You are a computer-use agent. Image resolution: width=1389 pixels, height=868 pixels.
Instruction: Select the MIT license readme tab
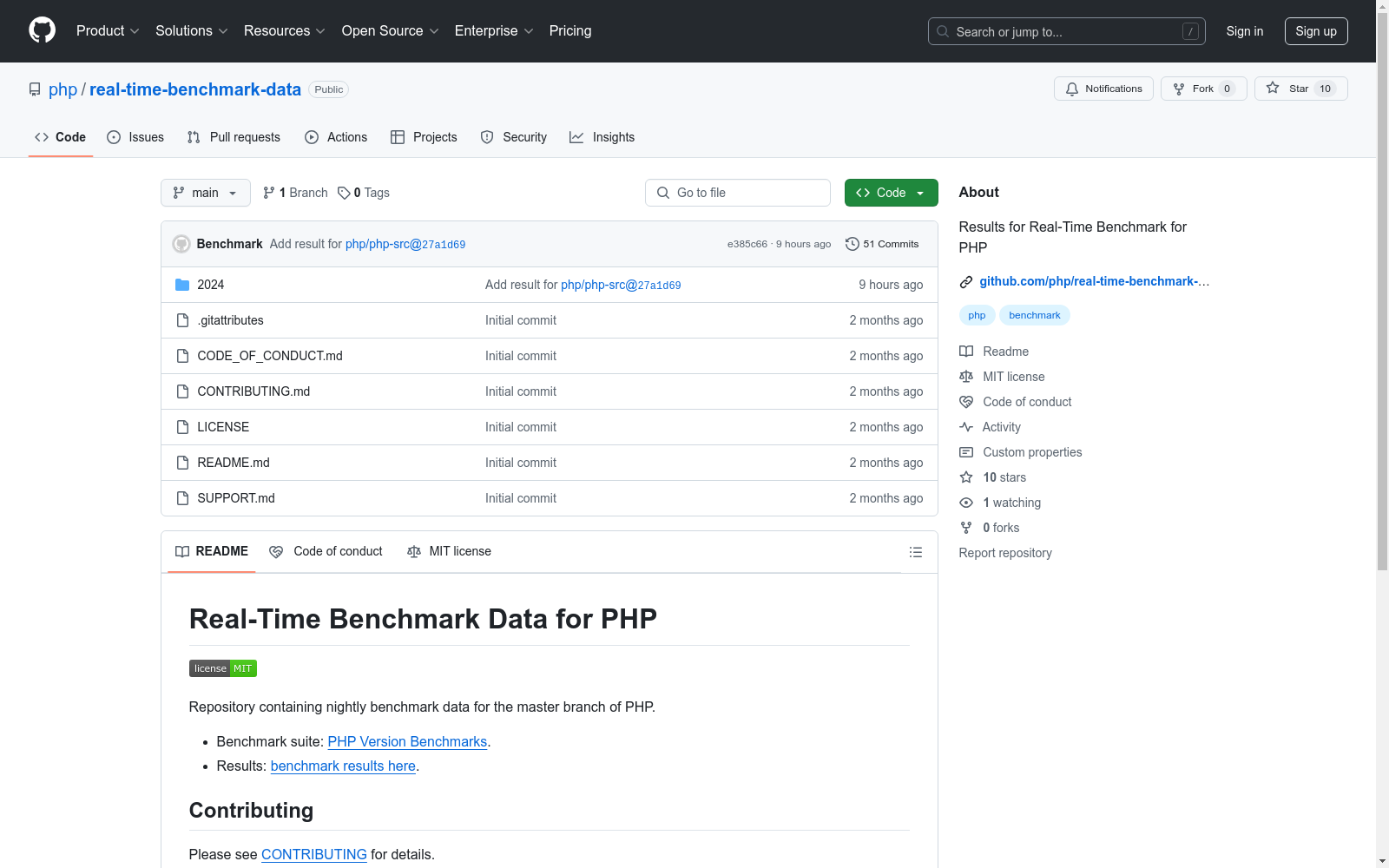[x=449, y=552]
